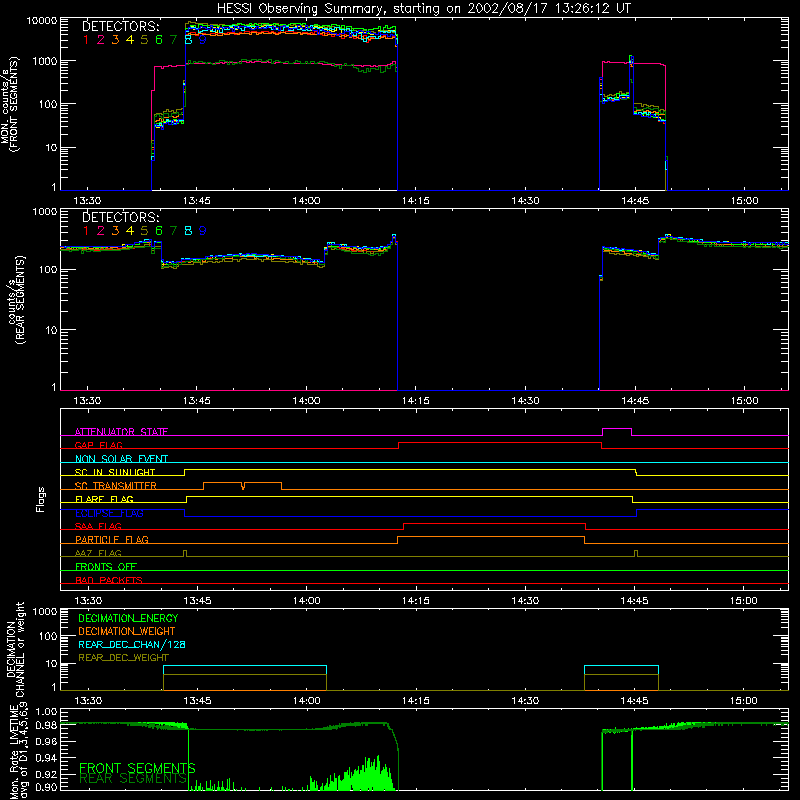
Task: Select detector 6 legend number in front segments plot
Action: click(159, 40)
